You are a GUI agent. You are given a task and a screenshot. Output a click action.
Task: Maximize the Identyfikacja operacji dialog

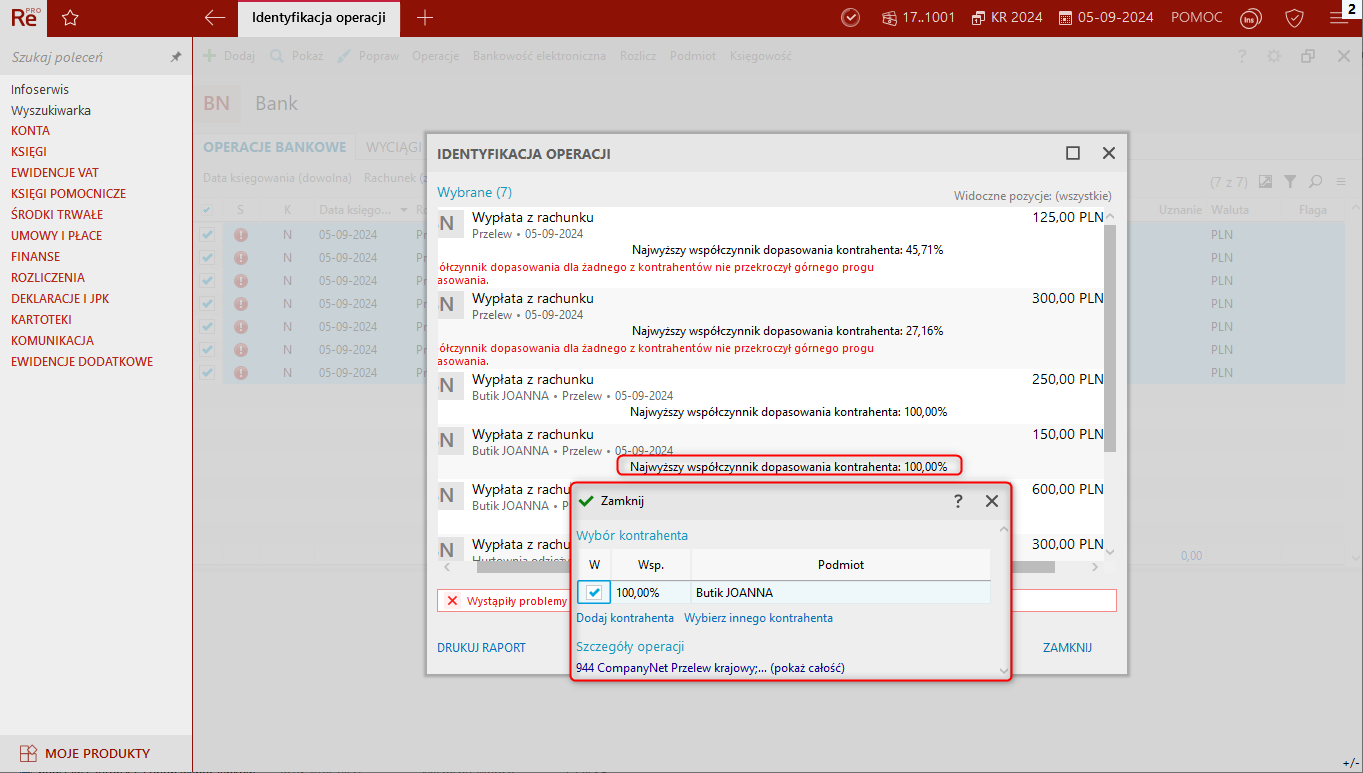click(1073, 153)
